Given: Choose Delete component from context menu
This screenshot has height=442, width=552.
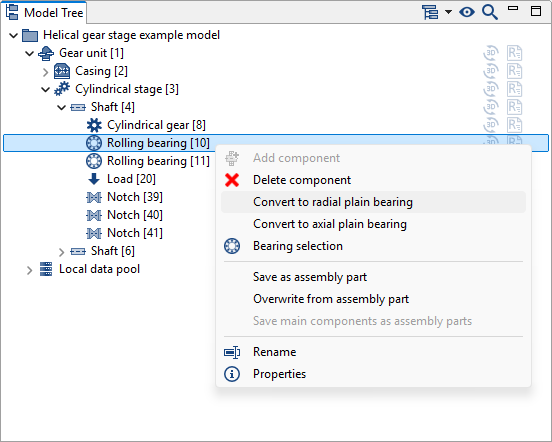Looking at the screenshot, I should (373, 180).
